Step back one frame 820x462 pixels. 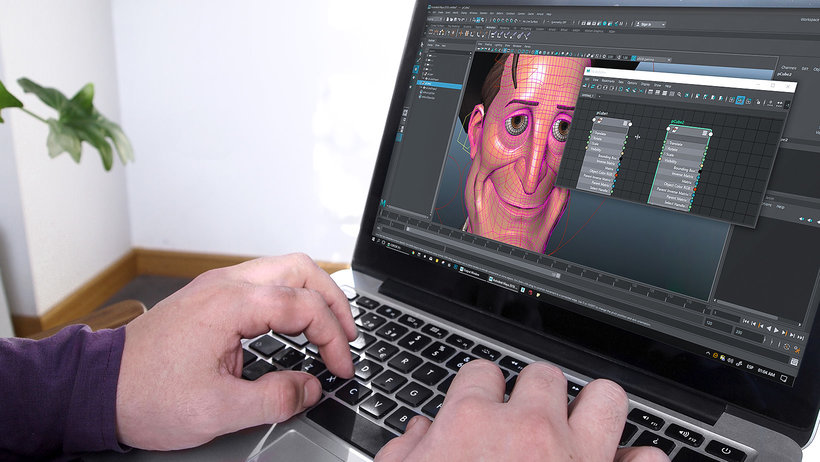click(x=754, y=324)
